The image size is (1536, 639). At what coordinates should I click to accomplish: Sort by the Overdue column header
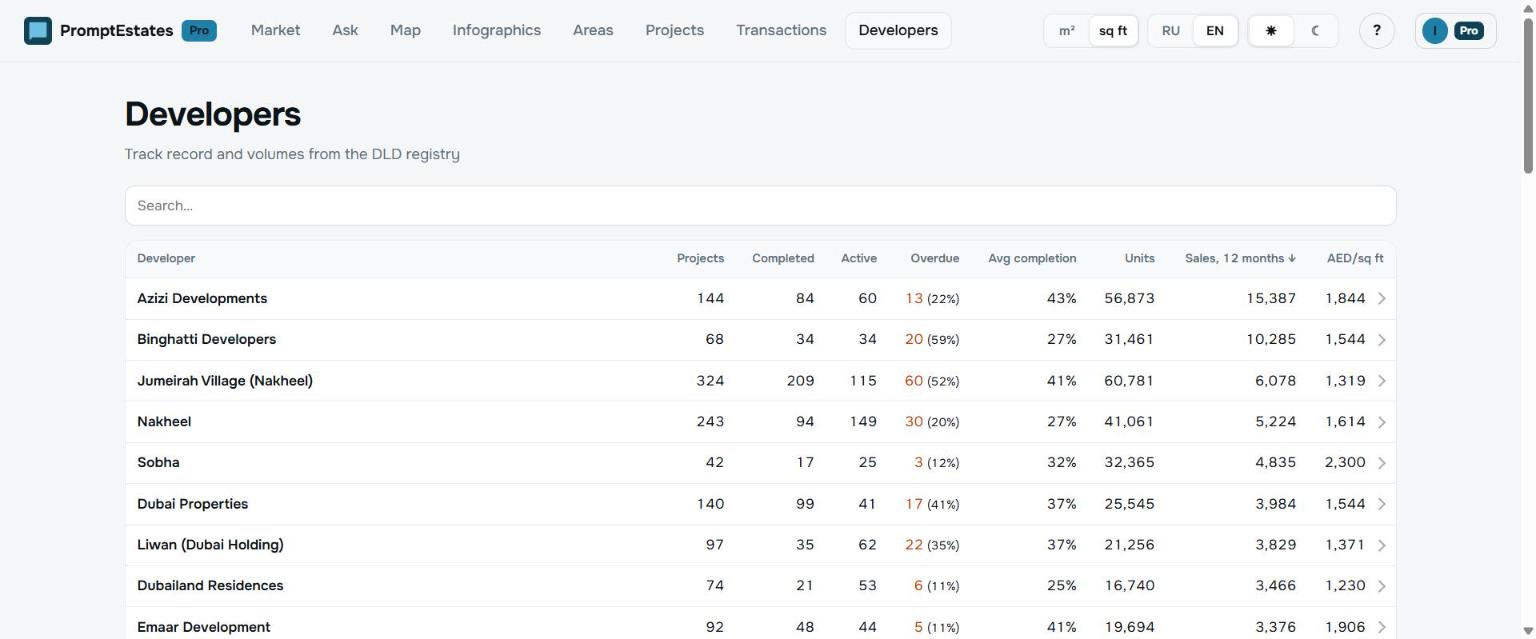tap(934, 258)
